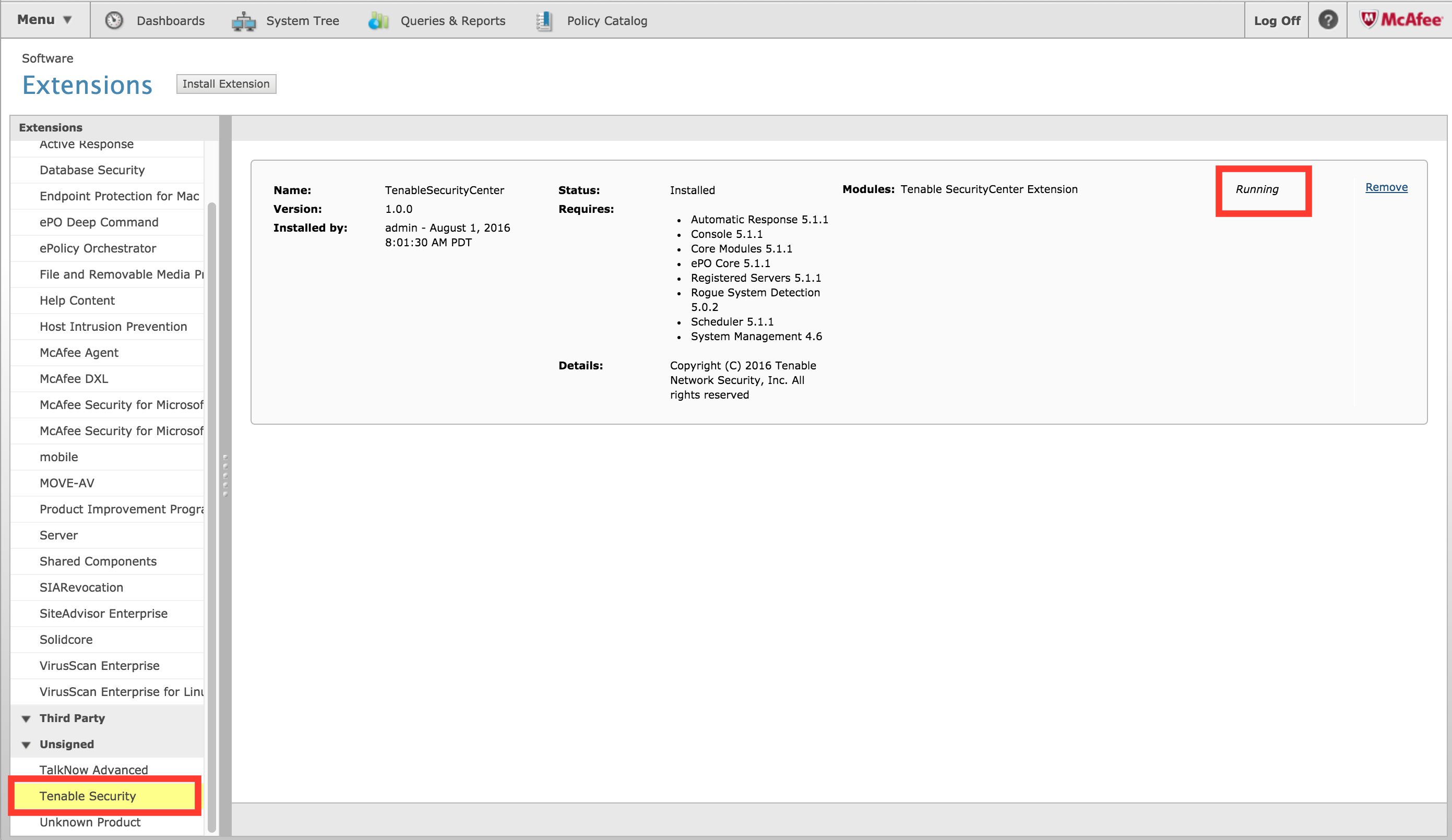Select SiteAdvisor Enterprise extension
Viewport: 1452px width, 840px height.
tap(107, 614)
